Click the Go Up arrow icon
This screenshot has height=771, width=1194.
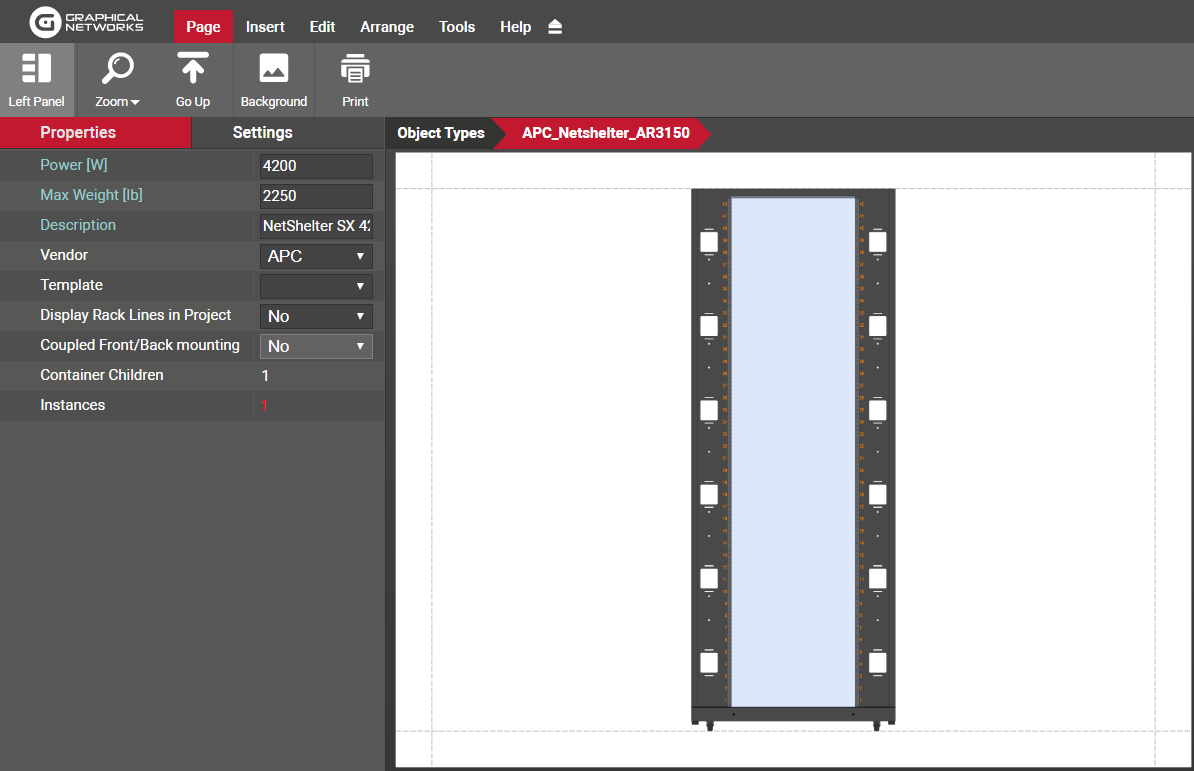click(193, 80)
